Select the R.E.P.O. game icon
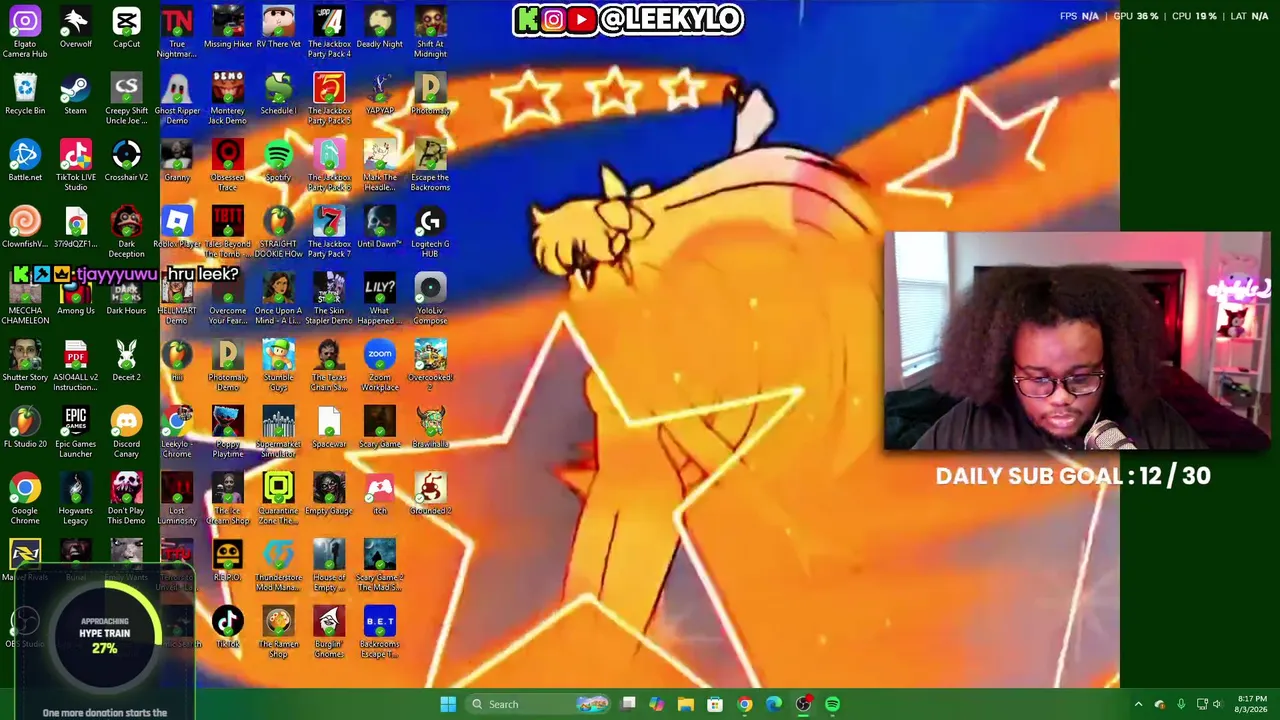The width and height of the screenshot is (1280, 720). (227, 561)
